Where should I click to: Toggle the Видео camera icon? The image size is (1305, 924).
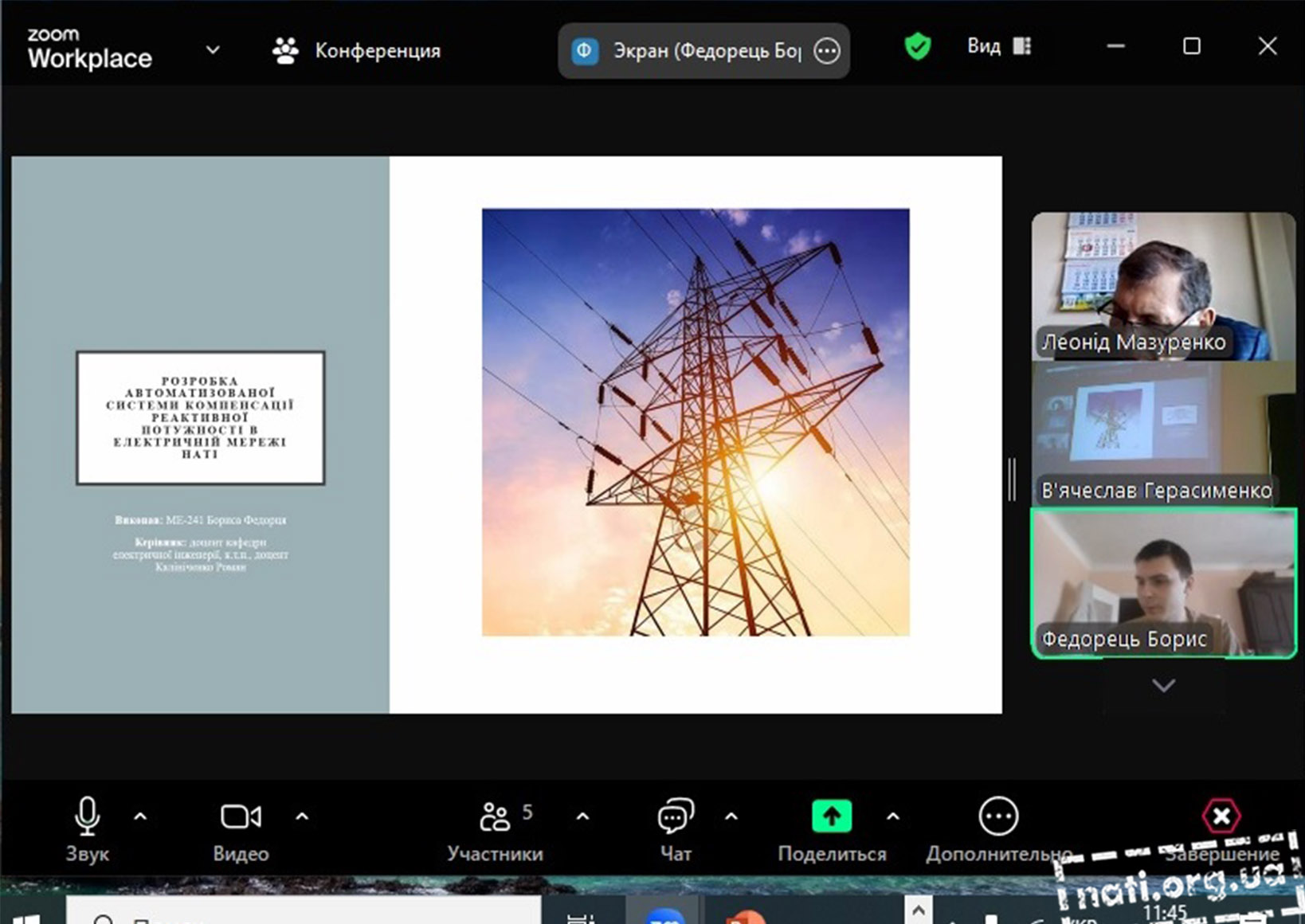coord(240,817)
